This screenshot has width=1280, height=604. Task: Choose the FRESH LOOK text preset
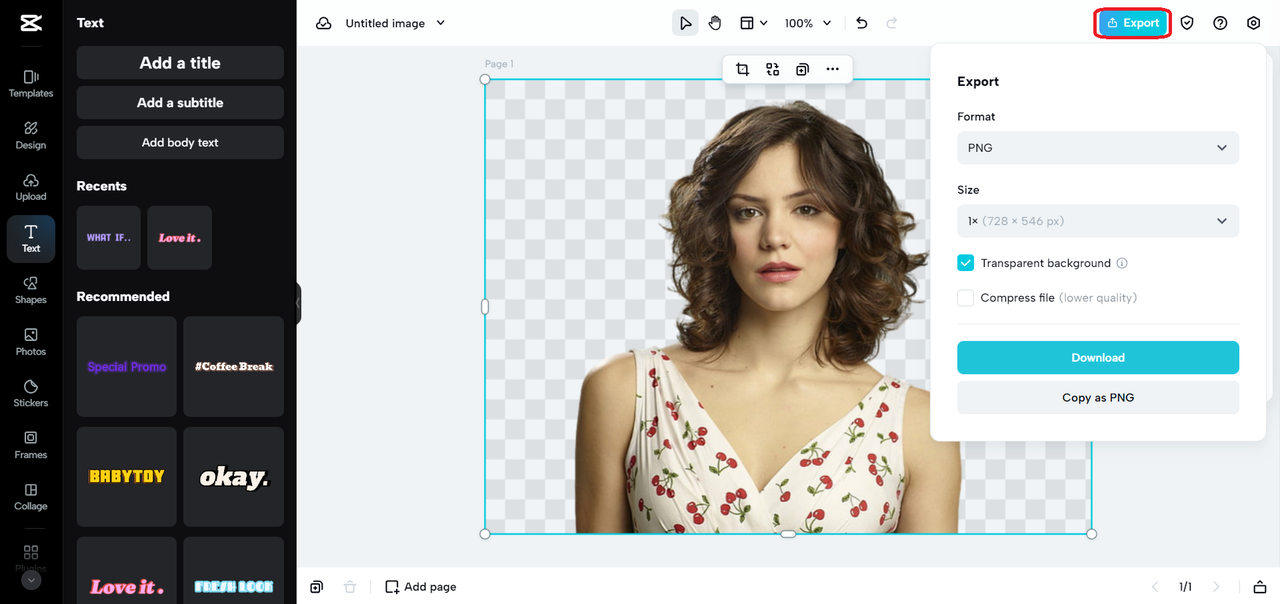[234, 571]
